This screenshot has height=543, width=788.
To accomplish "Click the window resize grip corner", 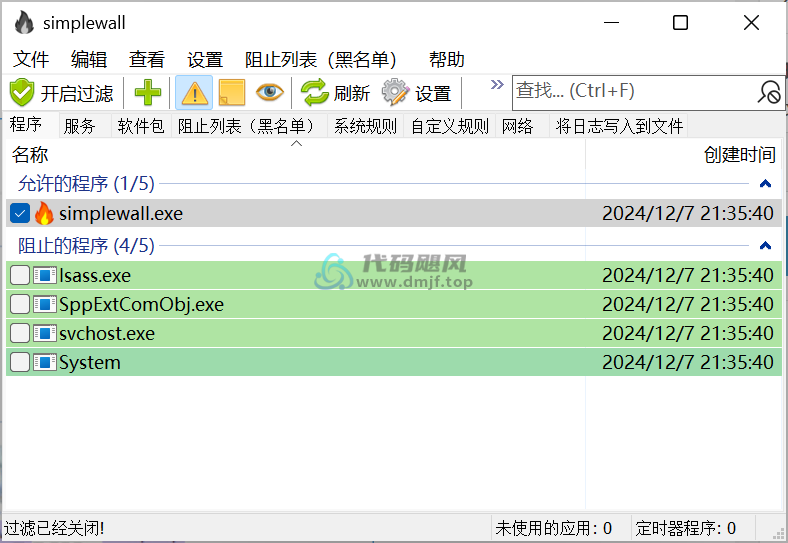I will [x=778, y=533].
